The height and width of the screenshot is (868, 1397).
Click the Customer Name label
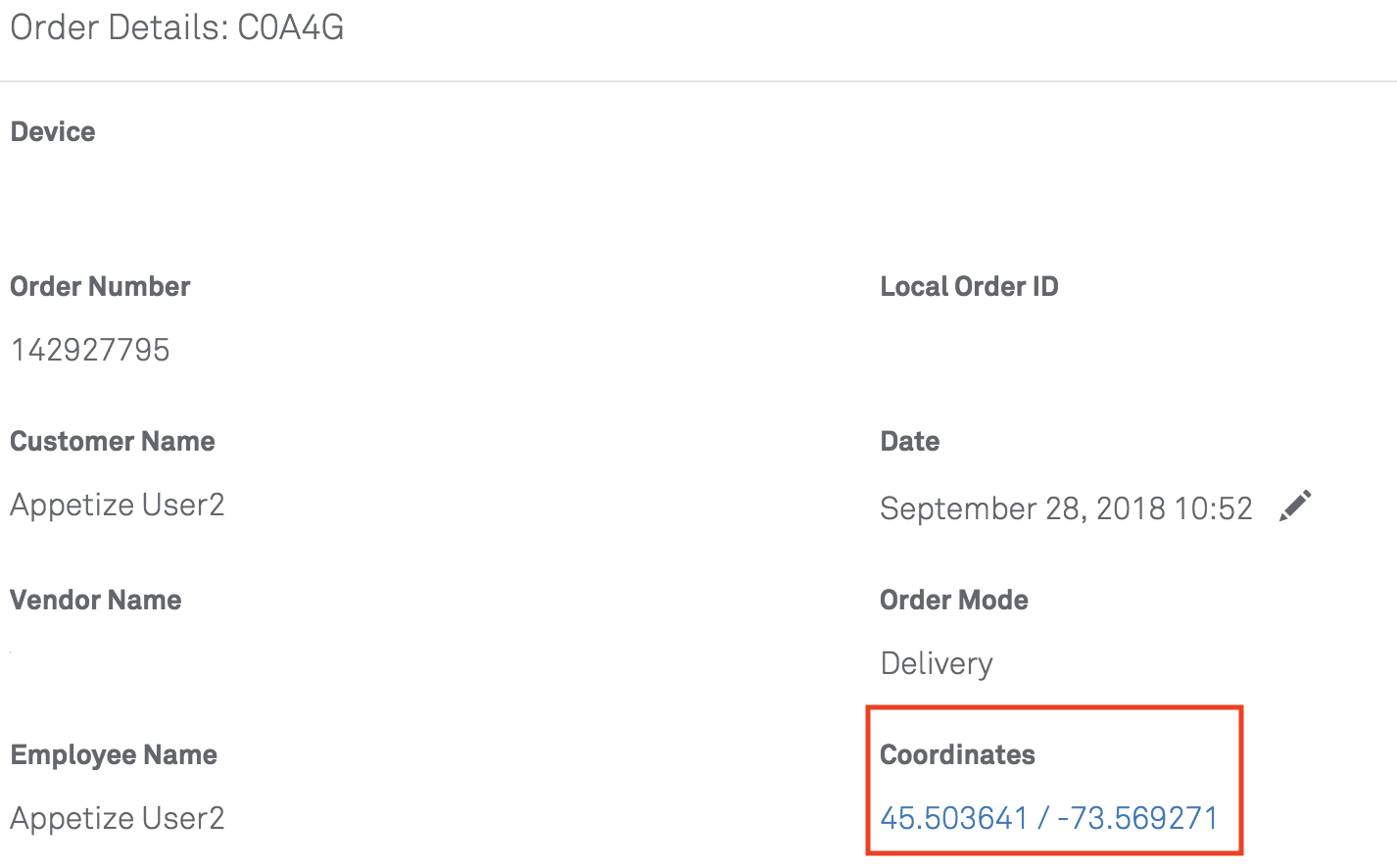coord(112,441)
